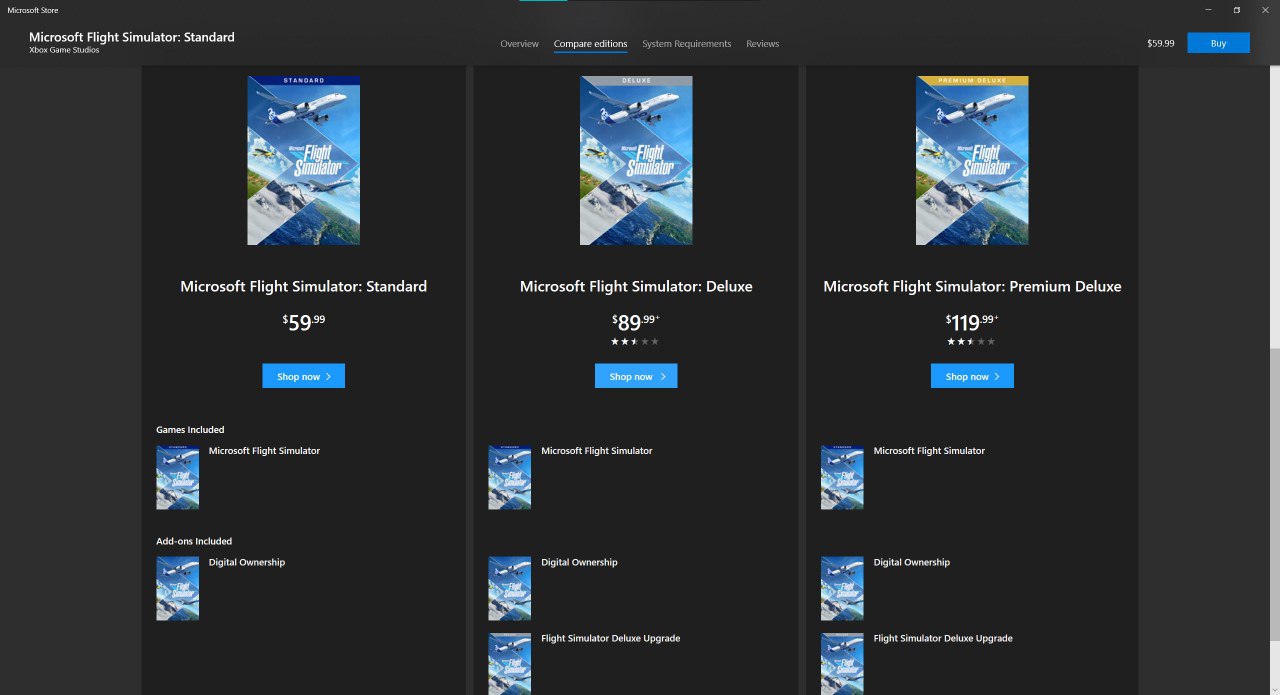Click the $59.99 price in Standard column

[303, 322]
